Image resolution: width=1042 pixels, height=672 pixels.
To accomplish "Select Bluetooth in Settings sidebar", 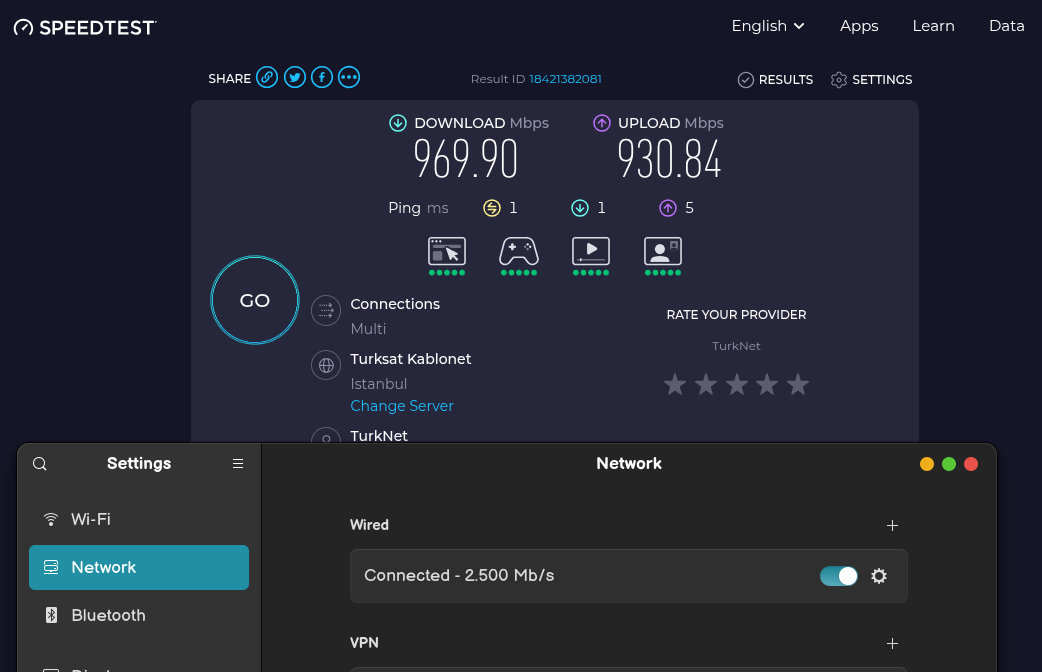I will pos(139,616).
